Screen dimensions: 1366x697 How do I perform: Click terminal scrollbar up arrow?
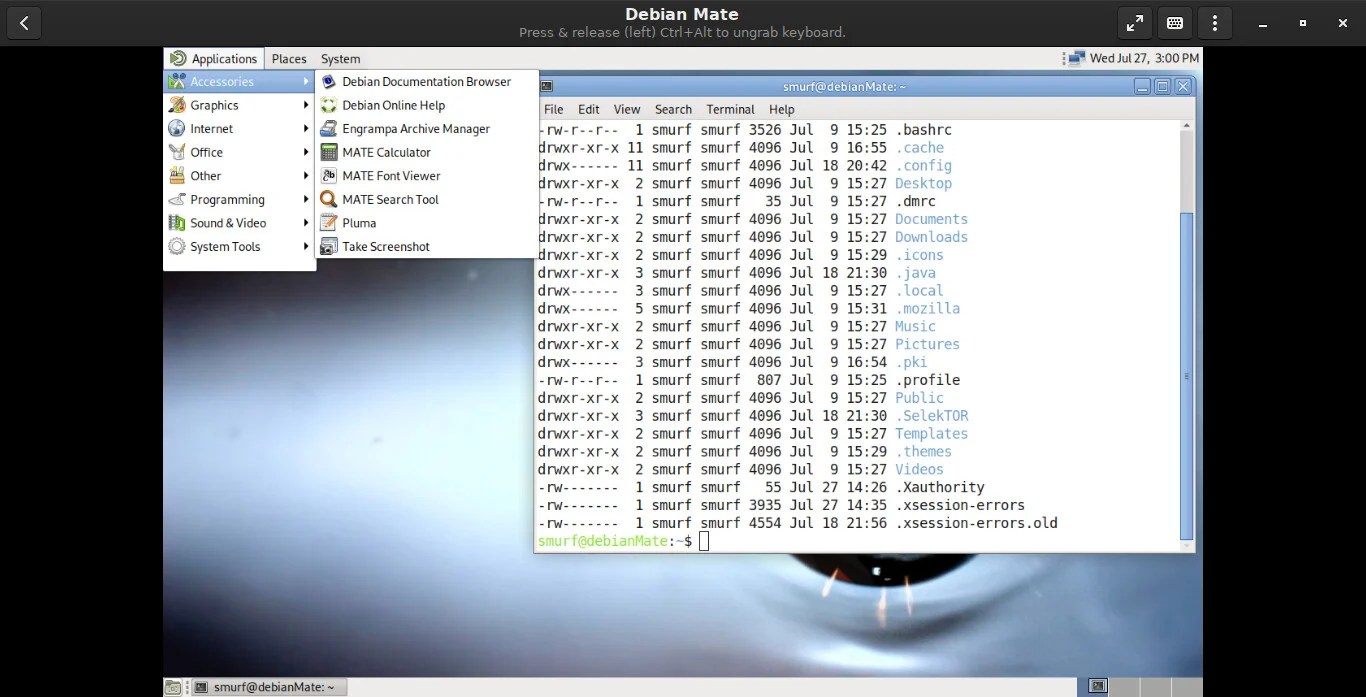click(1187, 126)
